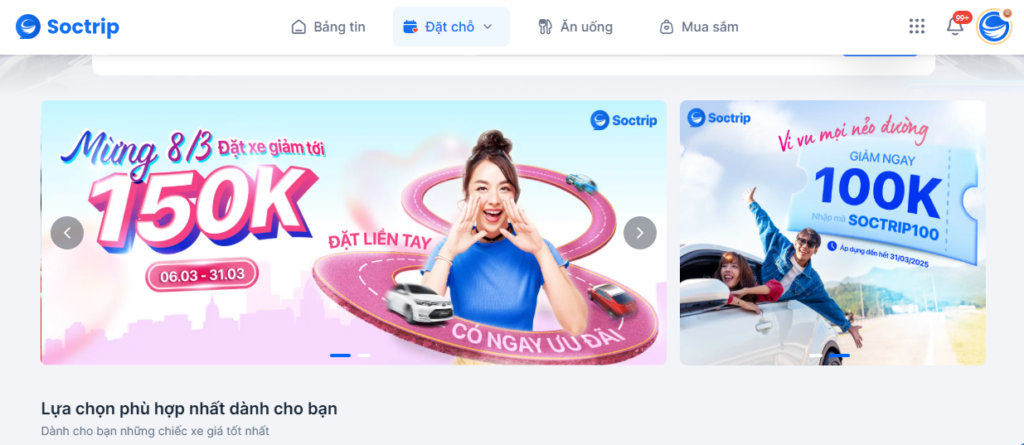Select the first carousel indicator dot
The image size is (1024, 445).
pos(340,355)
